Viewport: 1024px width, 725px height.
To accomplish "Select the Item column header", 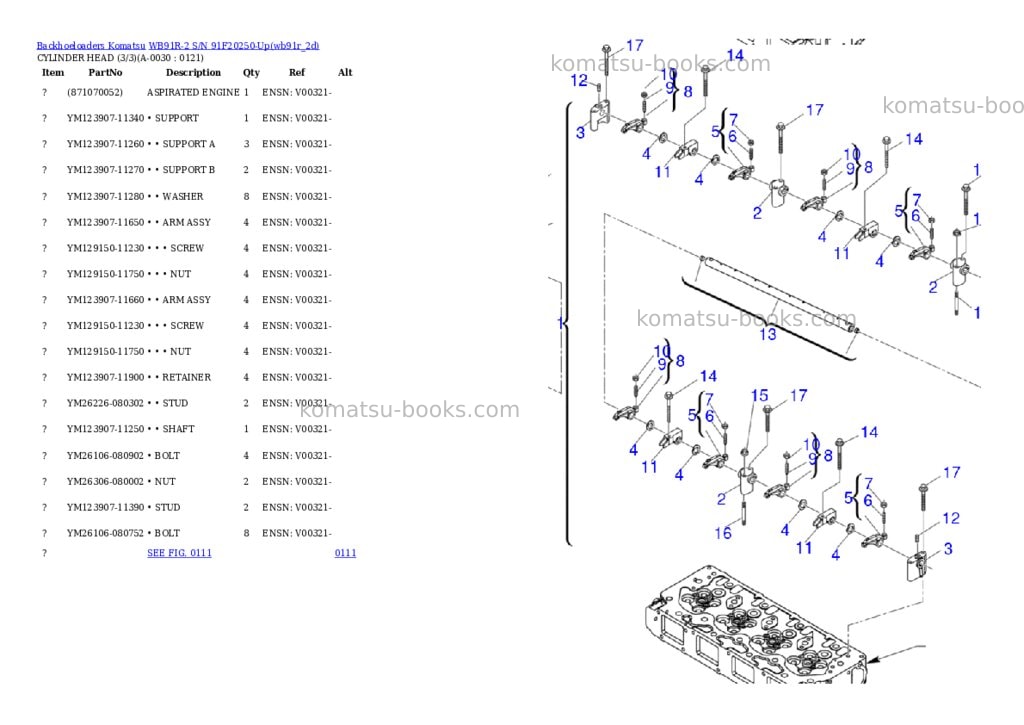I will (x=53, y=72).
